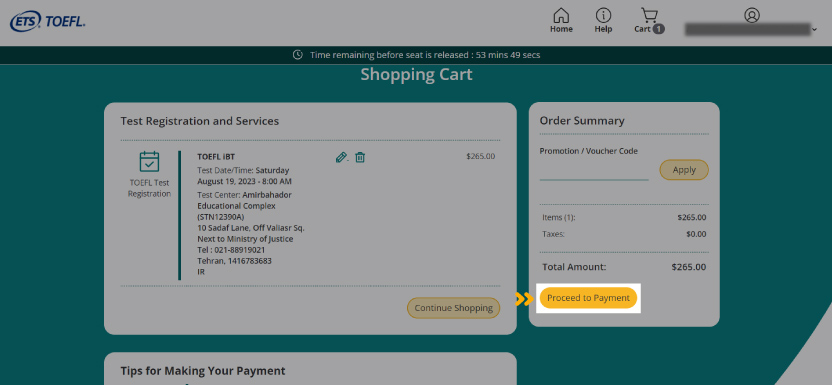Click the $265.00 Total Amount value
The image size is (832, 385).
688,267
